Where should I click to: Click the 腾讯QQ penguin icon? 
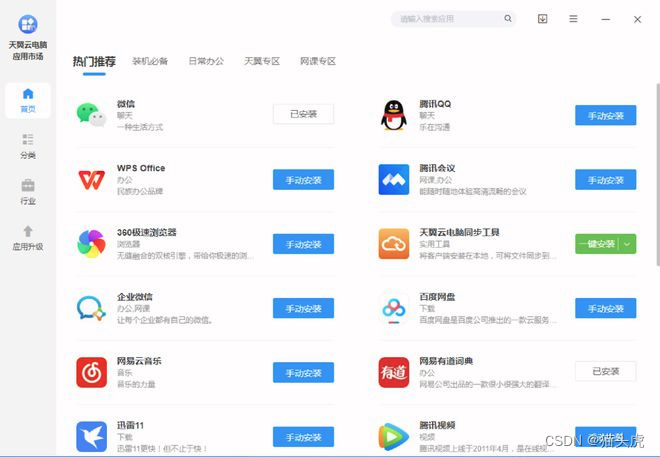[x=394, y=115]
